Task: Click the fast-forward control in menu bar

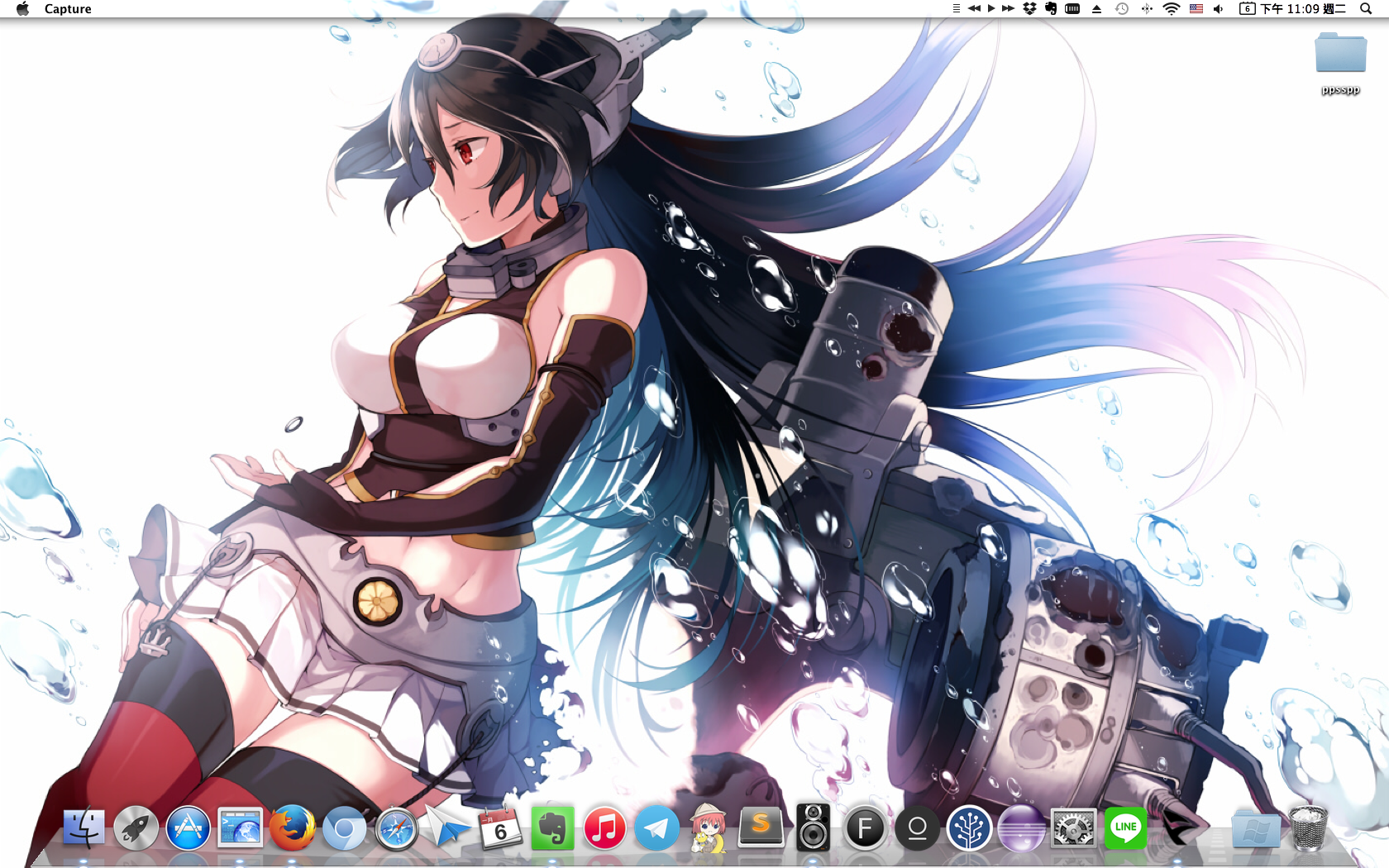Action: pyautogui.click(x=1008, y=8)
